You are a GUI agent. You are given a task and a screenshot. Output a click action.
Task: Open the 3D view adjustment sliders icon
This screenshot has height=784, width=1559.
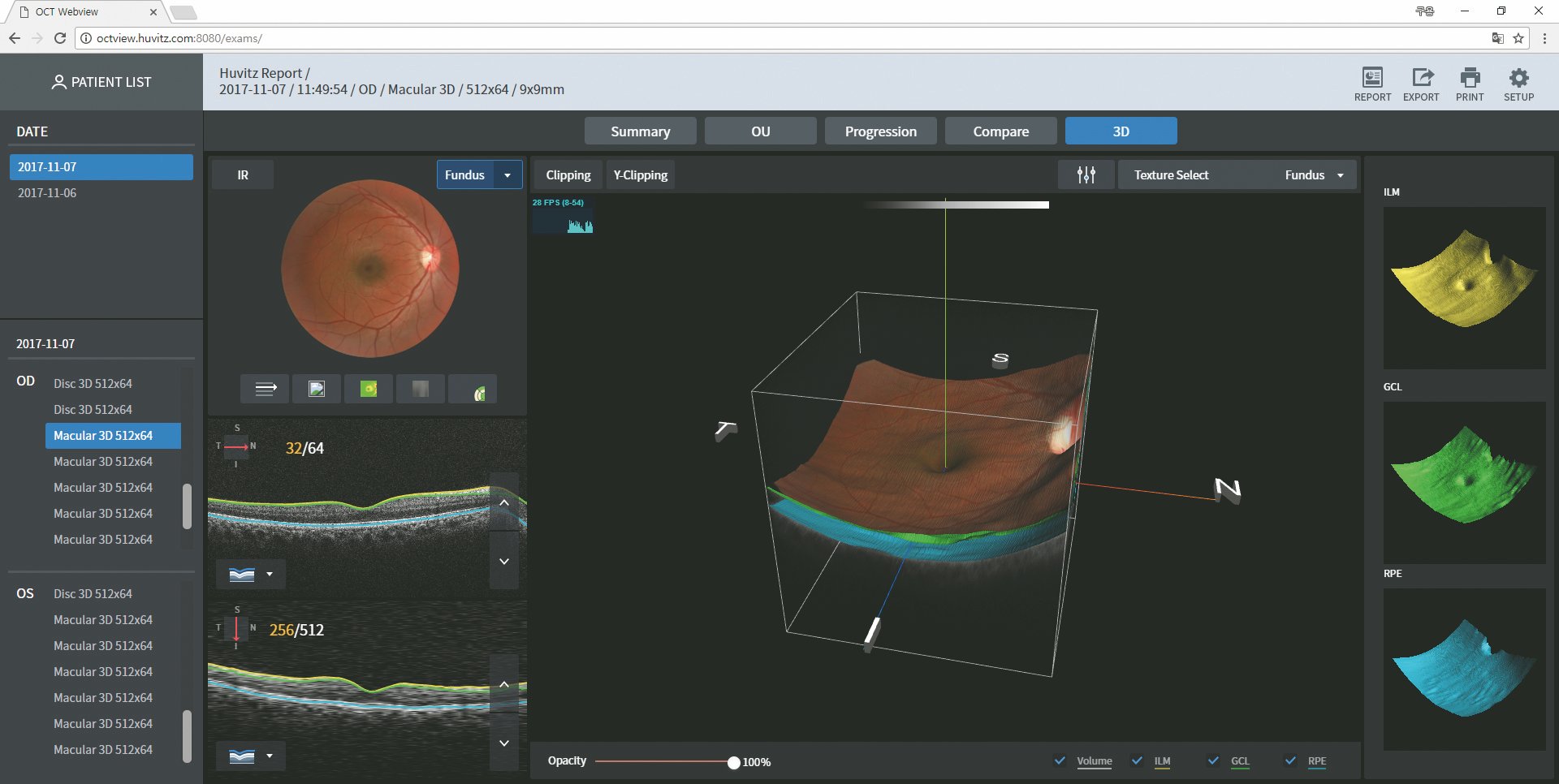pyautogui.click(x=1086, y=174)
